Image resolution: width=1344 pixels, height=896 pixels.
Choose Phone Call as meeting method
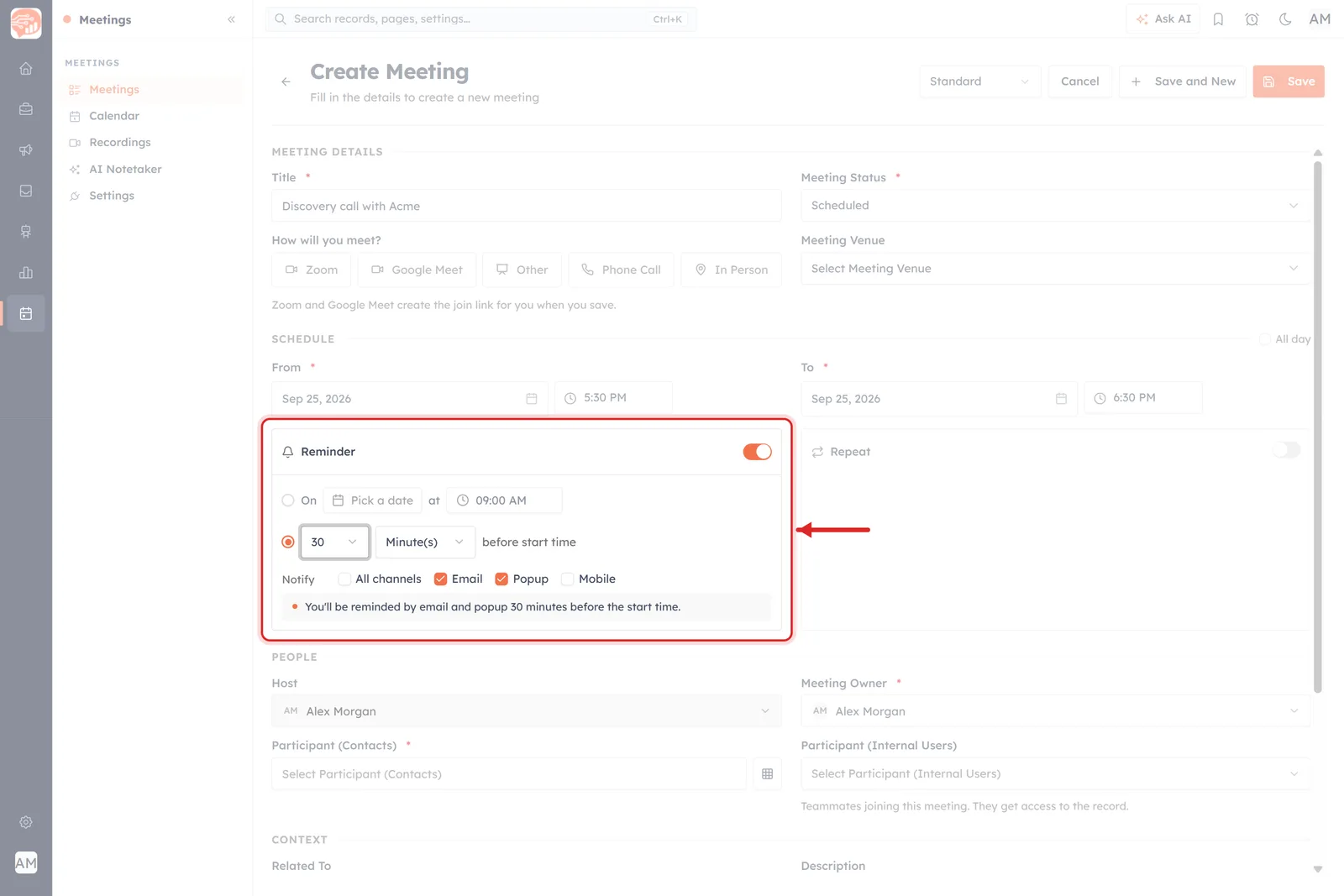621,270
